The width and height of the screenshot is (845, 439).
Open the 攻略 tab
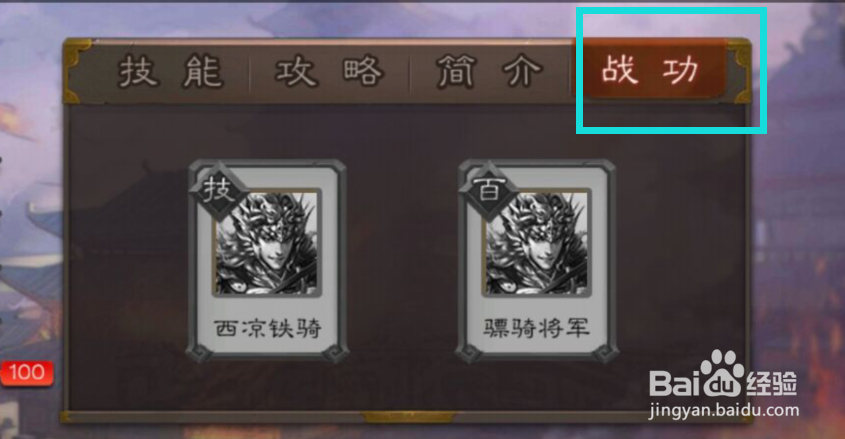(329, 72)
